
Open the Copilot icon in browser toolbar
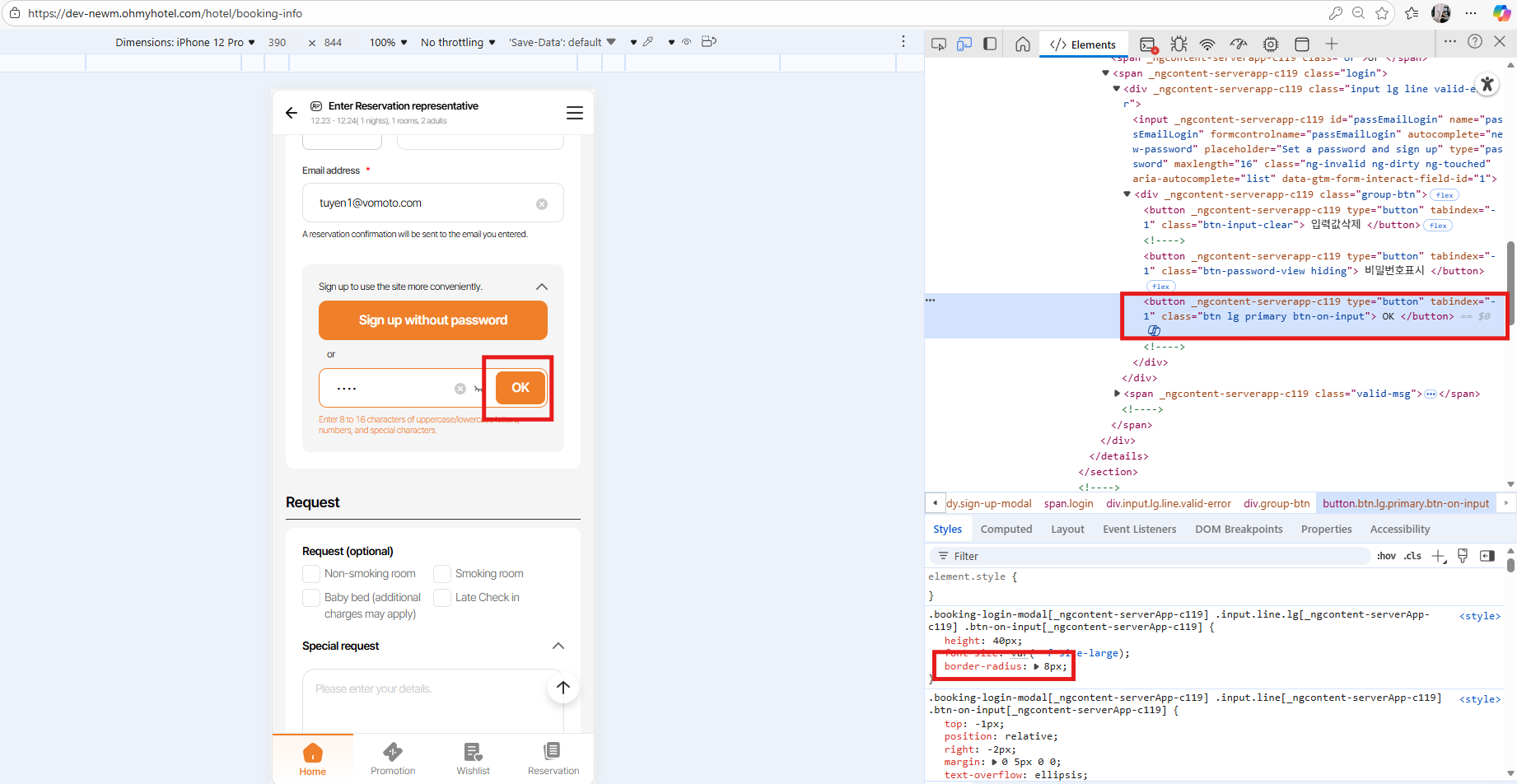1501,13
